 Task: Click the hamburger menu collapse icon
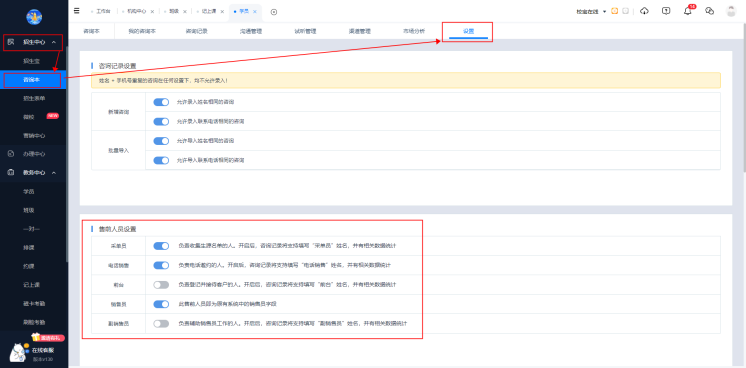77,11
